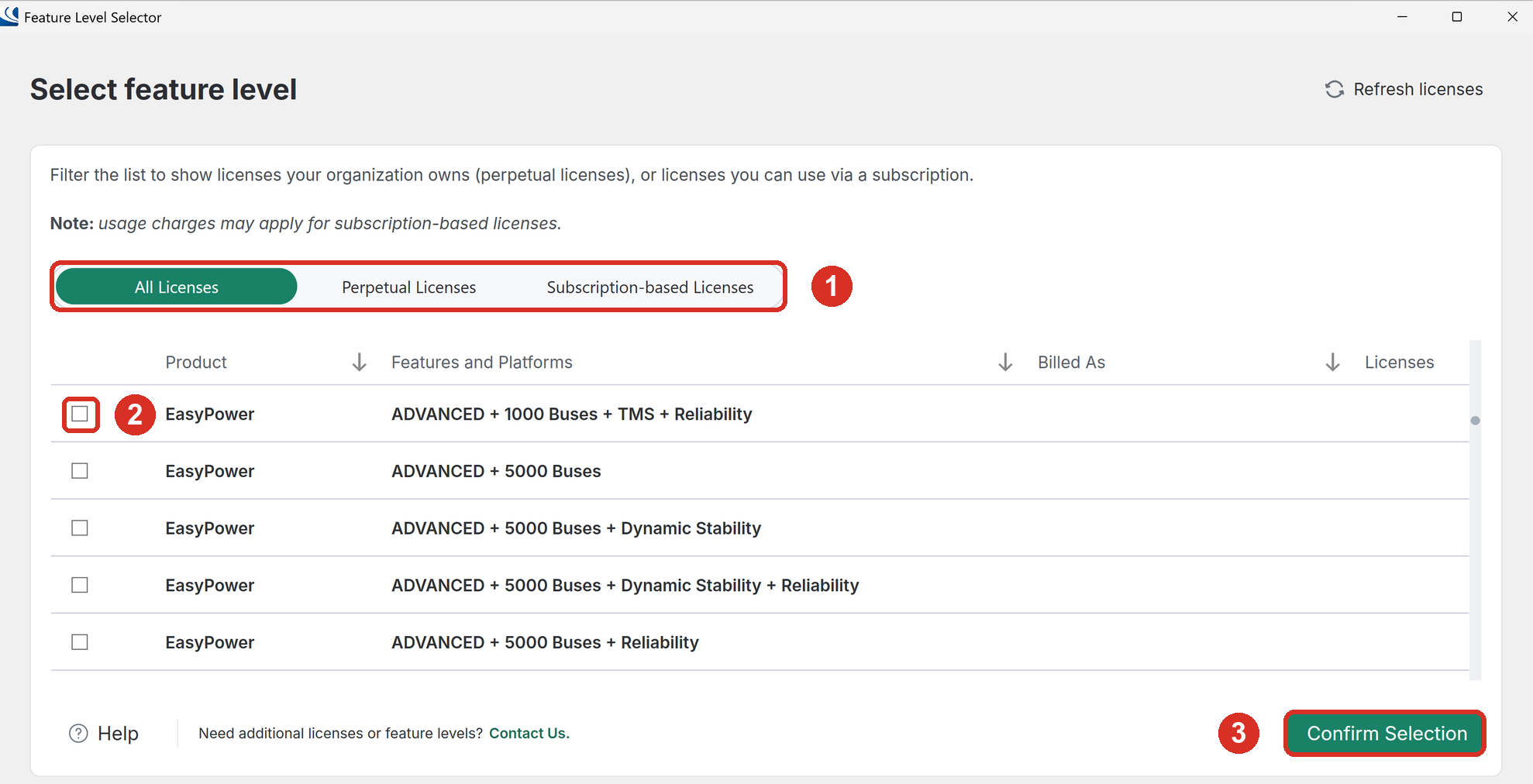
Task: Click EasyPower name in the 1000 Buses row
Action: (209, 414)
